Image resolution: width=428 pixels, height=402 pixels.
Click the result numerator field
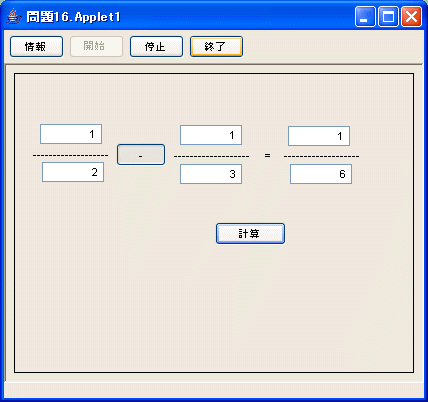pos(319,136)
